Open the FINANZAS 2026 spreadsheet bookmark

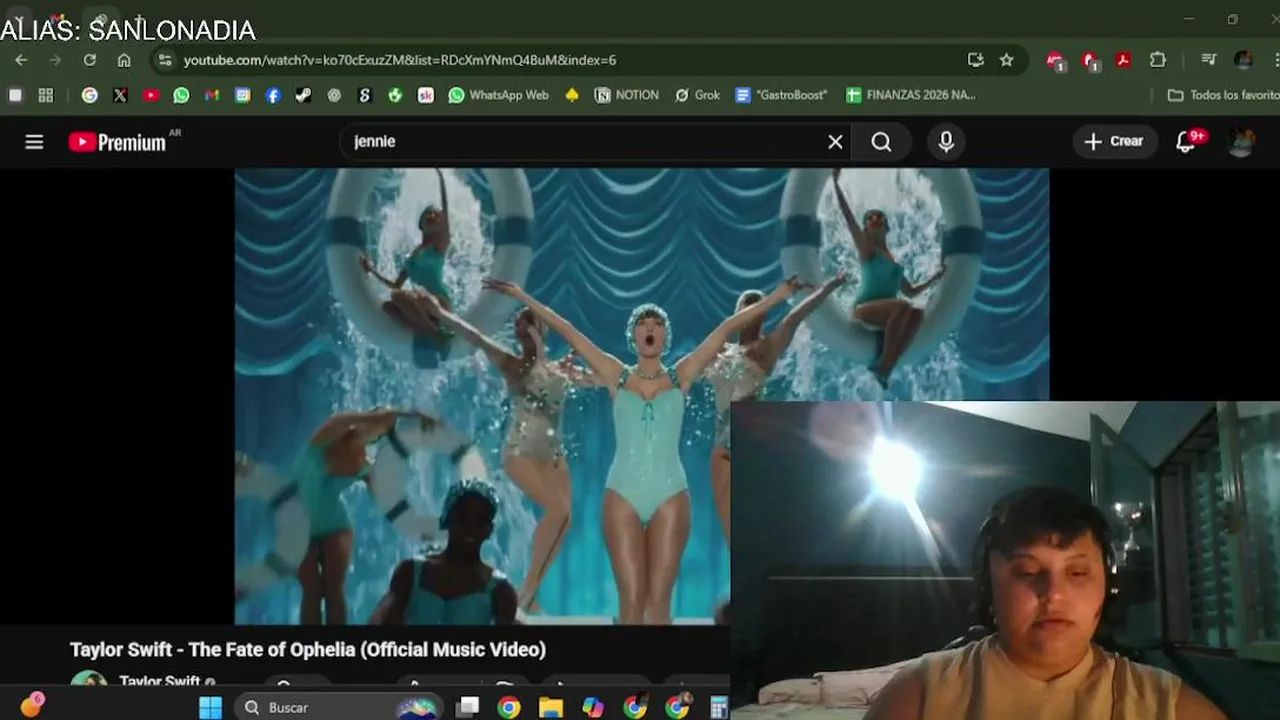click(910, 95)
